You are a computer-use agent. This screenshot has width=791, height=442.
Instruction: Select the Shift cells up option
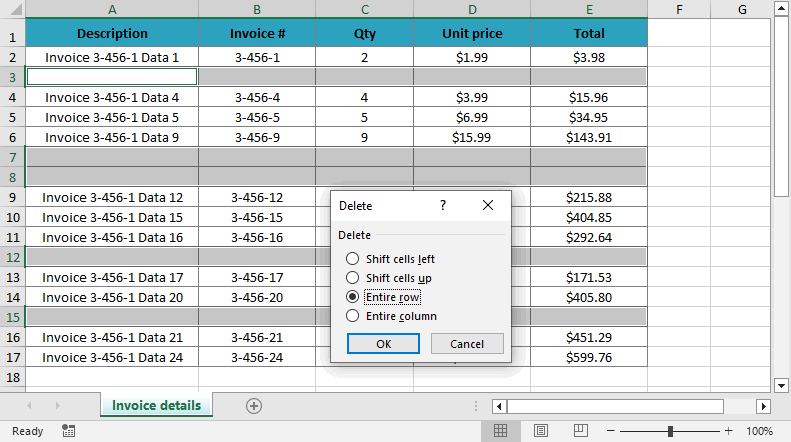[352, 278]
